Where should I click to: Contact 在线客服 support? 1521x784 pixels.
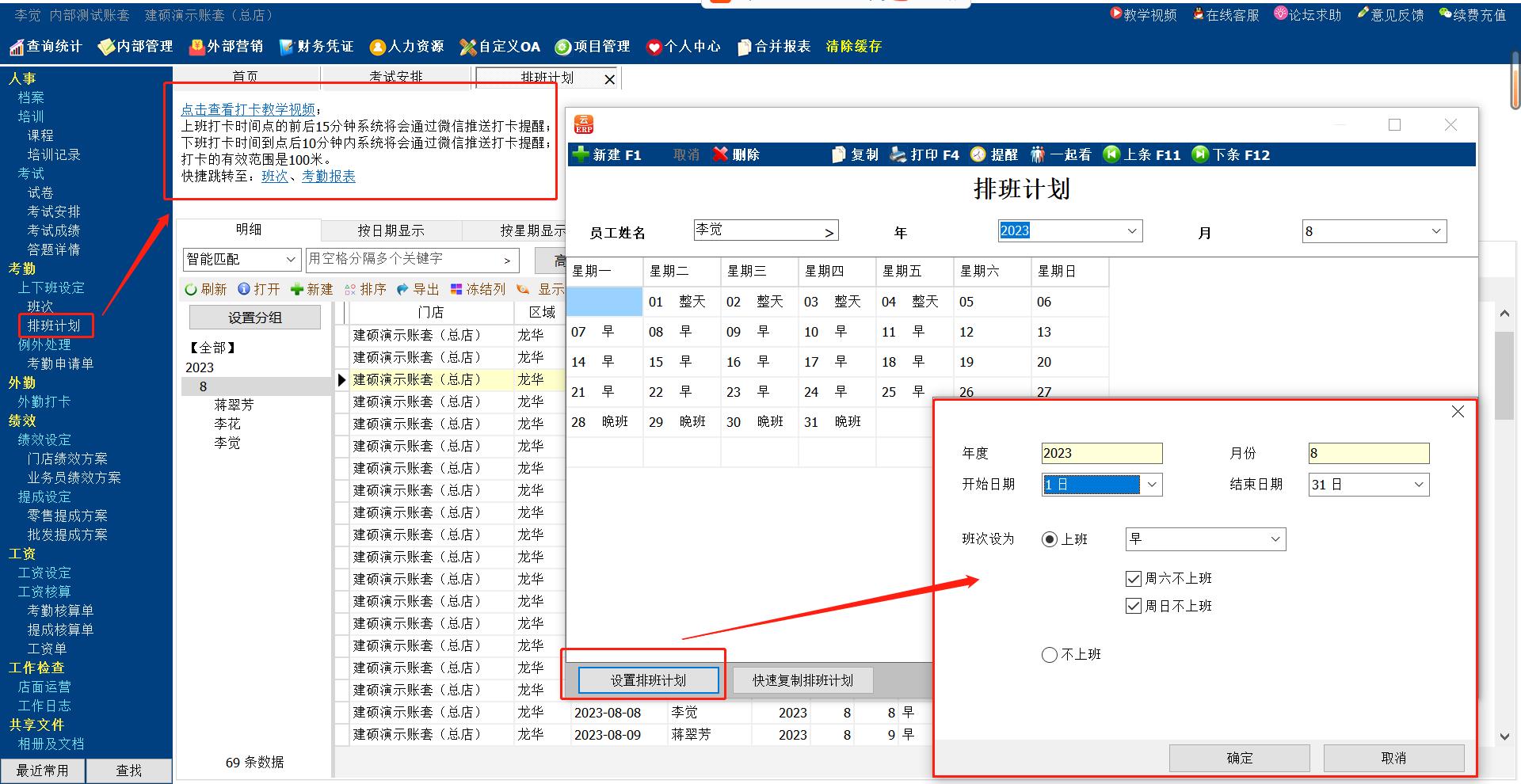click(1226, 14)
